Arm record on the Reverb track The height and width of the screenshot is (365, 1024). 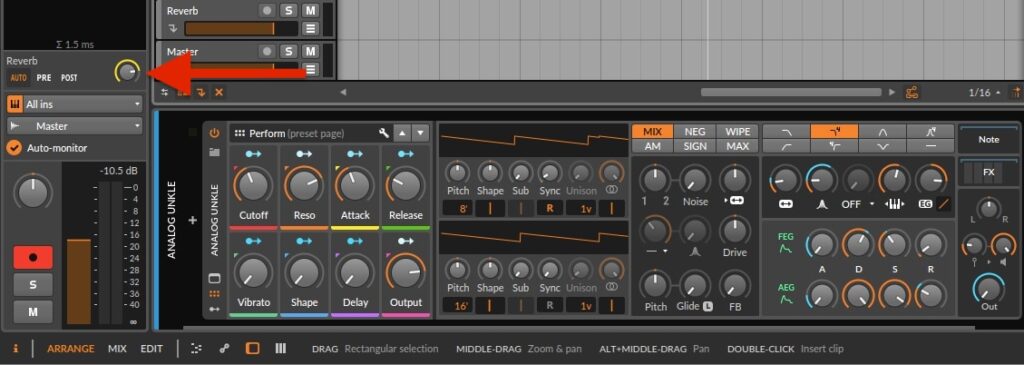coord(266,10)
